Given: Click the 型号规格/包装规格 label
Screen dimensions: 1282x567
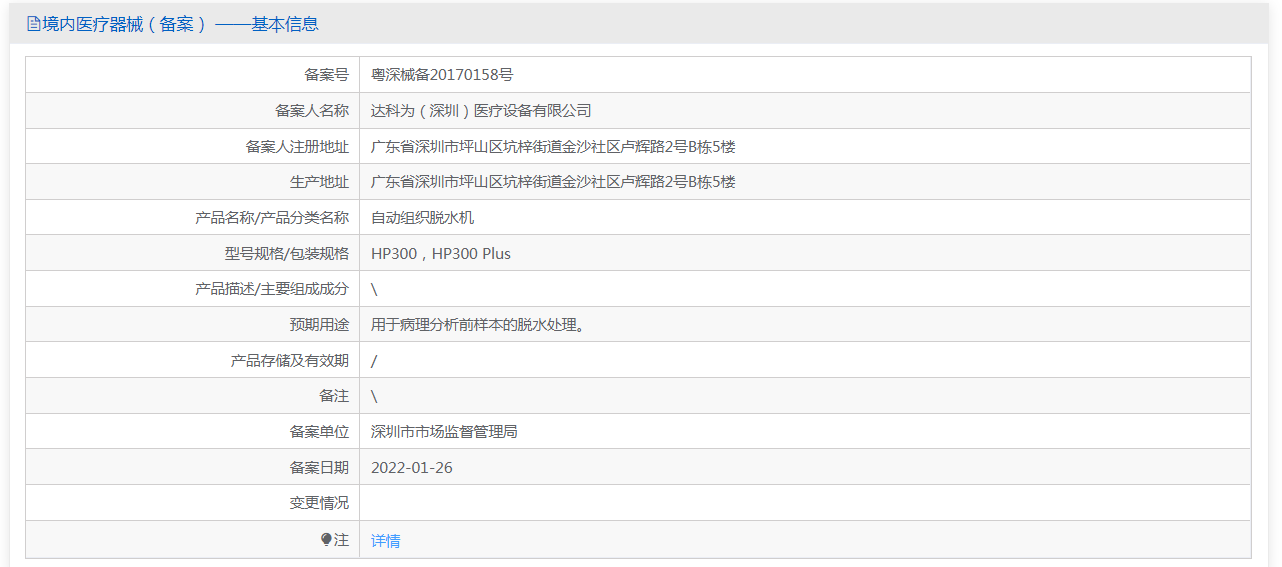Looking at the screenshot, I should 287,253.
